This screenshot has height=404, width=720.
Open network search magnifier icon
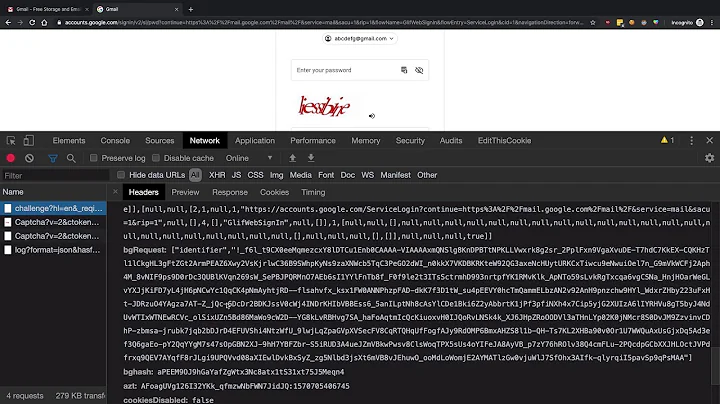71,158
